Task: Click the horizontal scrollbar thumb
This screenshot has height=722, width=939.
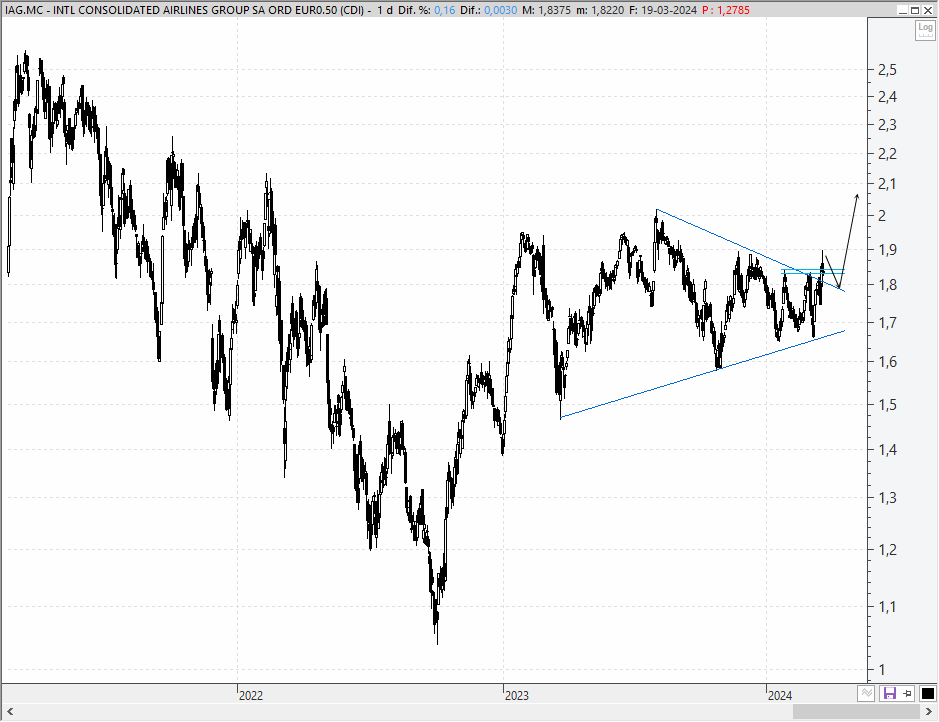Action: [x=856, y=712]
